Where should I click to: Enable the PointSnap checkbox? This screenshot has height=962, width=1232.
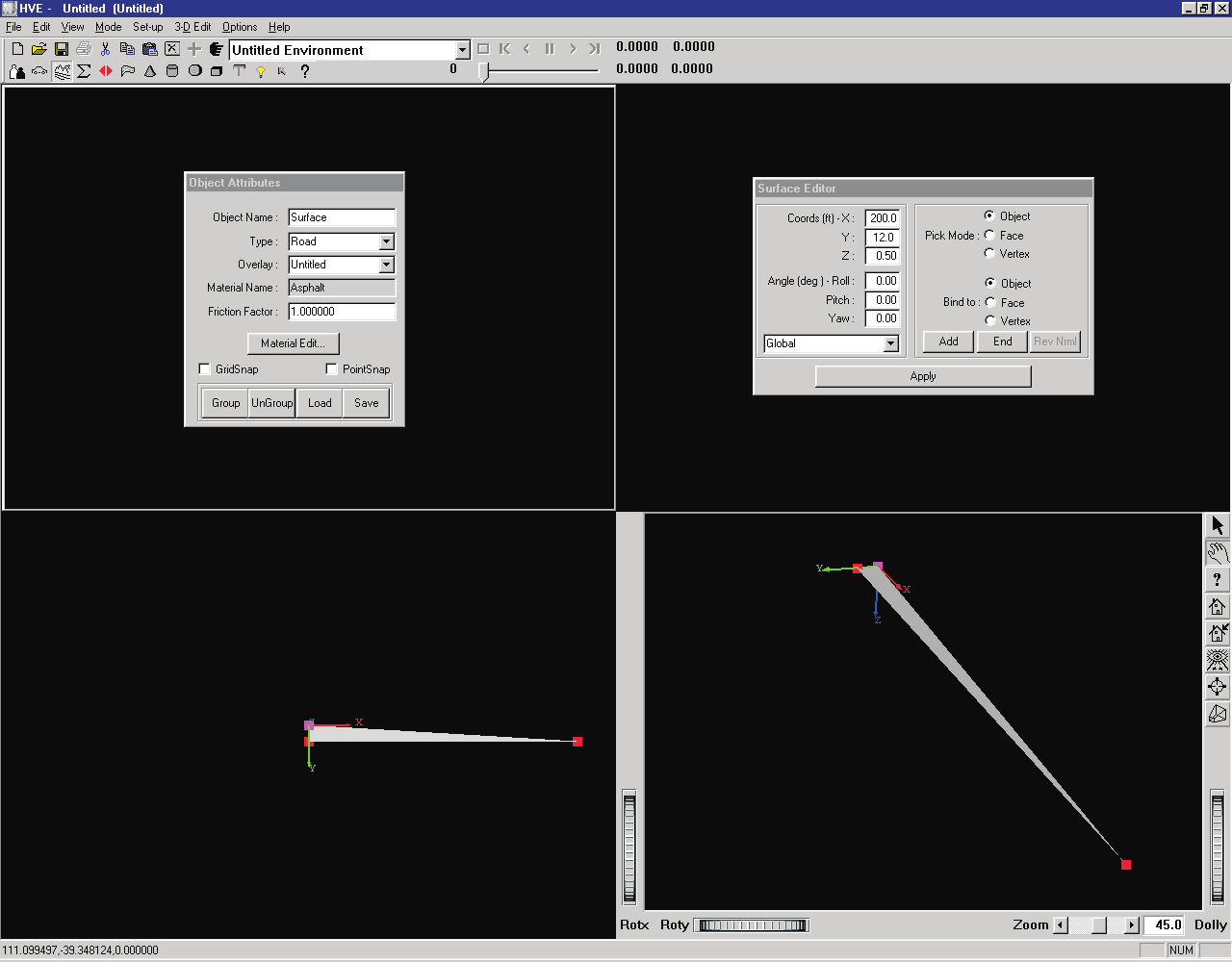tap(331, 369)
